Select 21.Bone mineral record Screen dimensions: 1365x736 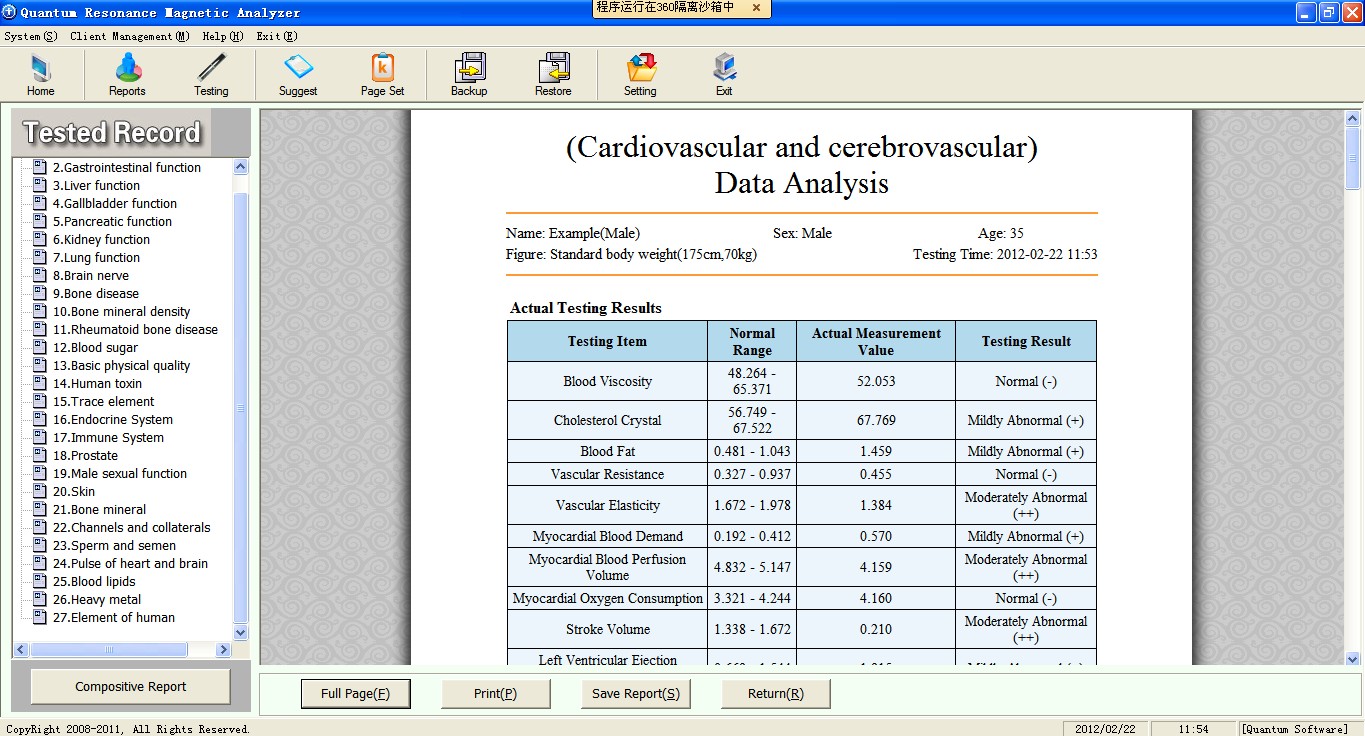click(99, 509)
